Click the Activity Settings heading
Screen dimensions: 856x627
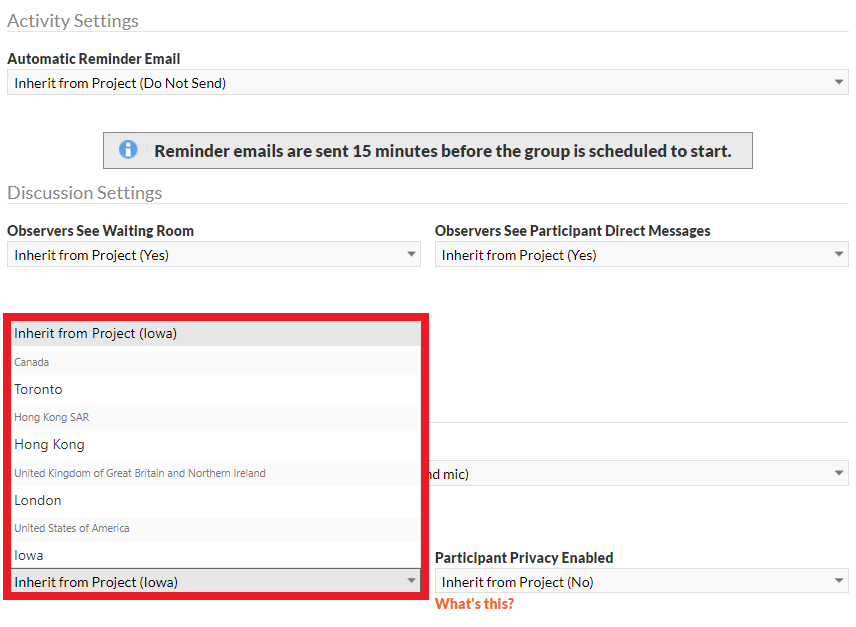point(73,21)
